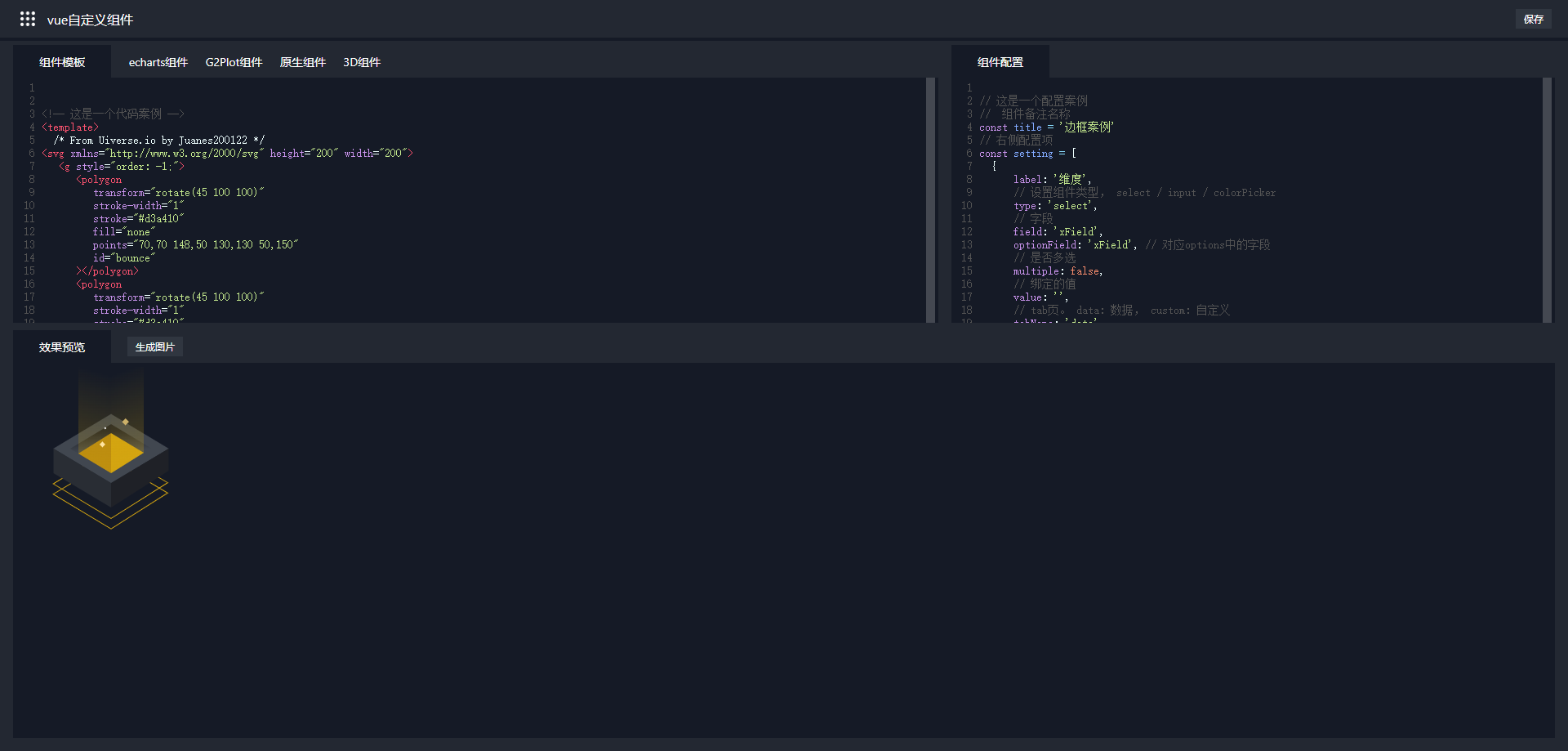Click the config editor's vertical scrollbar
1568x751 pixels.
pyautogui.click(x=1547, y=199)
